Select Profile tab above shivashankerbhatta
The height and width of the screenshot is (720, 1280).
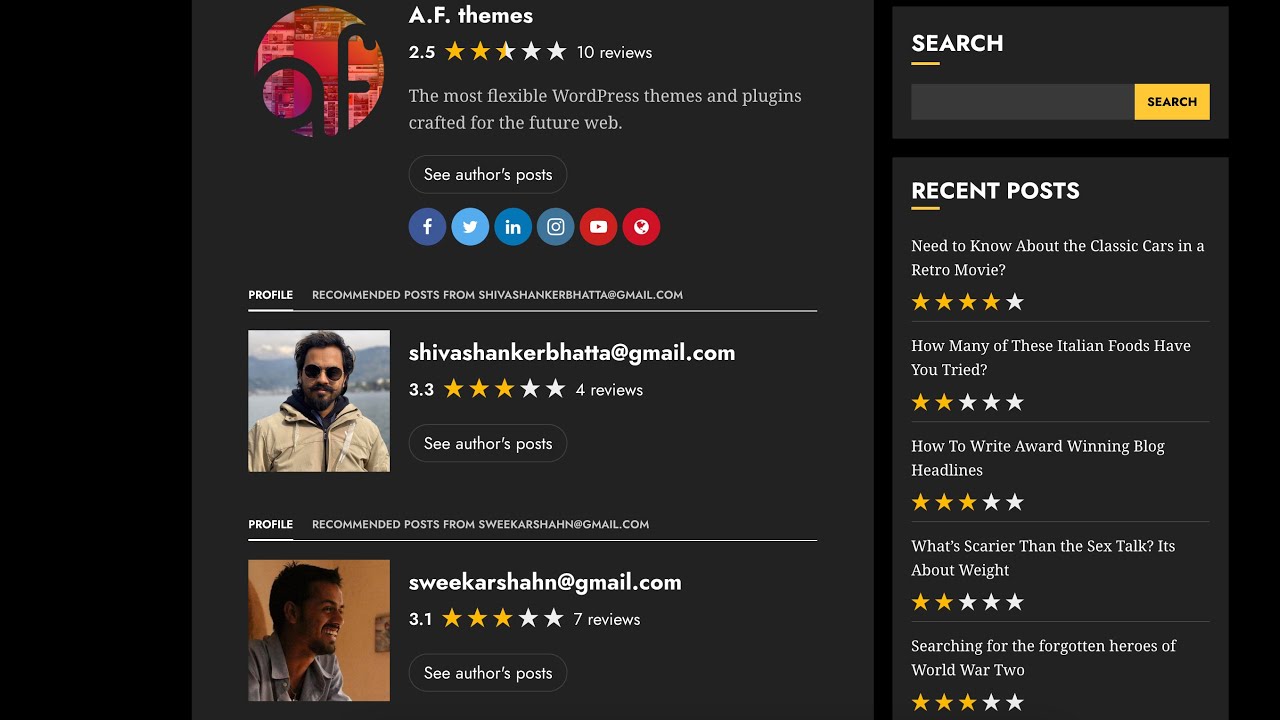pos(270,295)
